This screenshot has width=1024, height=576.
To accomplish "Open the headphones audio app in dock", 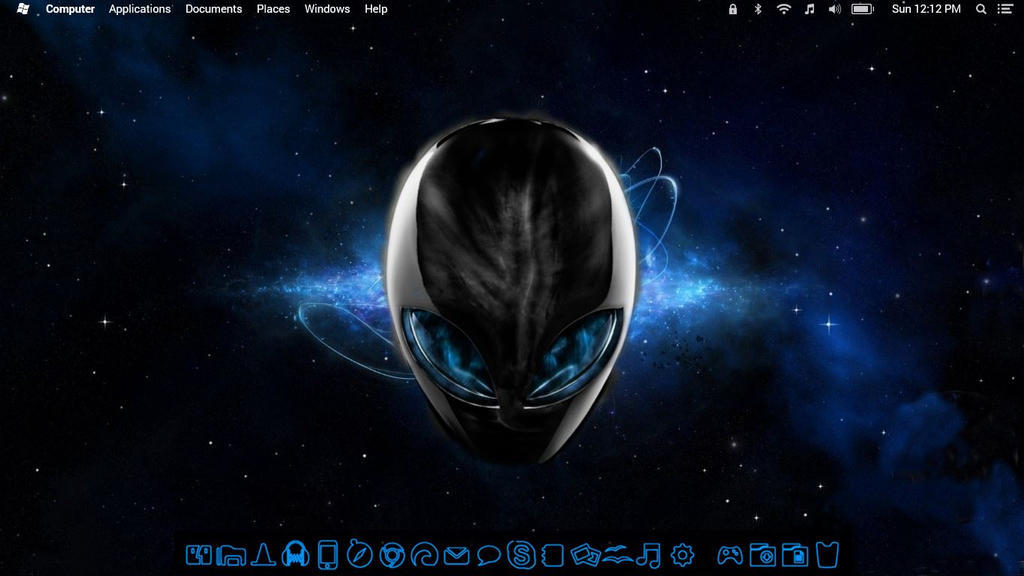I will [295, 554].
